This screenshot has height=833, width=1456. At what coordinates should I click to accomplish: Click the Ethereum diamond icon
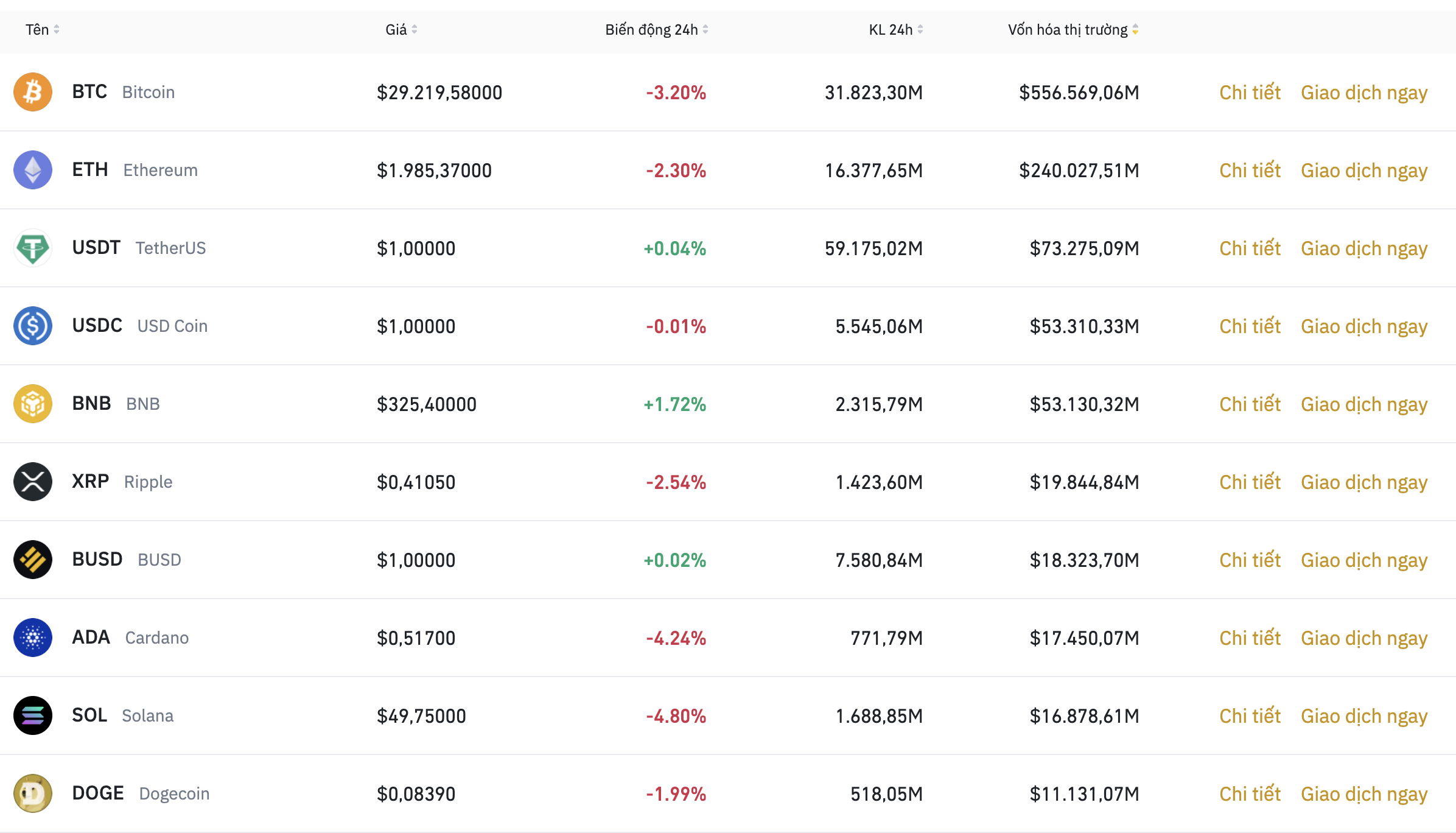(33, 170)
